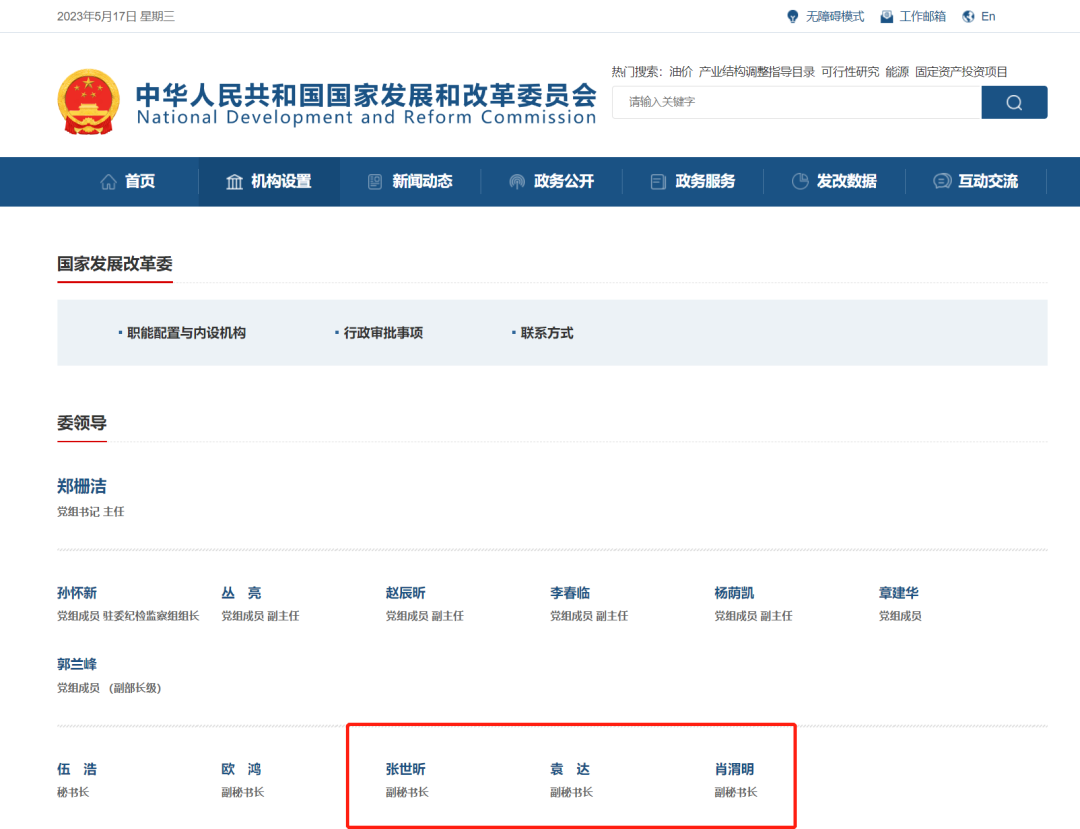Image resolution: width=1080 pixels, height=829 pixels.
Task: Open the 职能配置与内设机构 link
Action: tap(186, 333)
